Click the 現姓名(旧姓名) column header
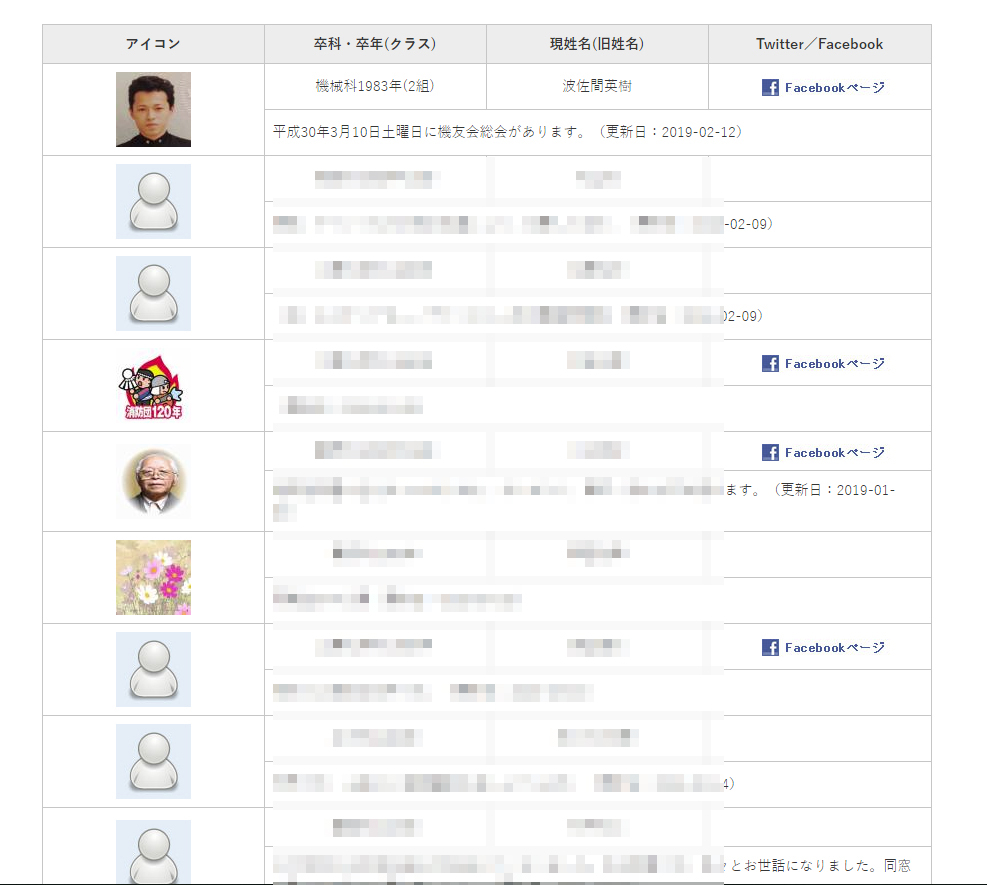The height and width of the screenshot is (885, 987). [x=597, y=44]
